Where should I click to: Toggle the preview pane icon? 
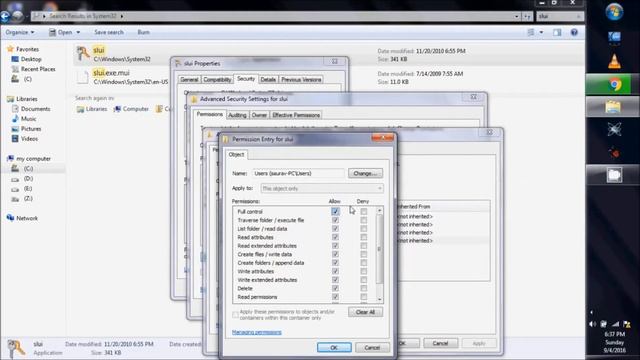coord(557,32)
